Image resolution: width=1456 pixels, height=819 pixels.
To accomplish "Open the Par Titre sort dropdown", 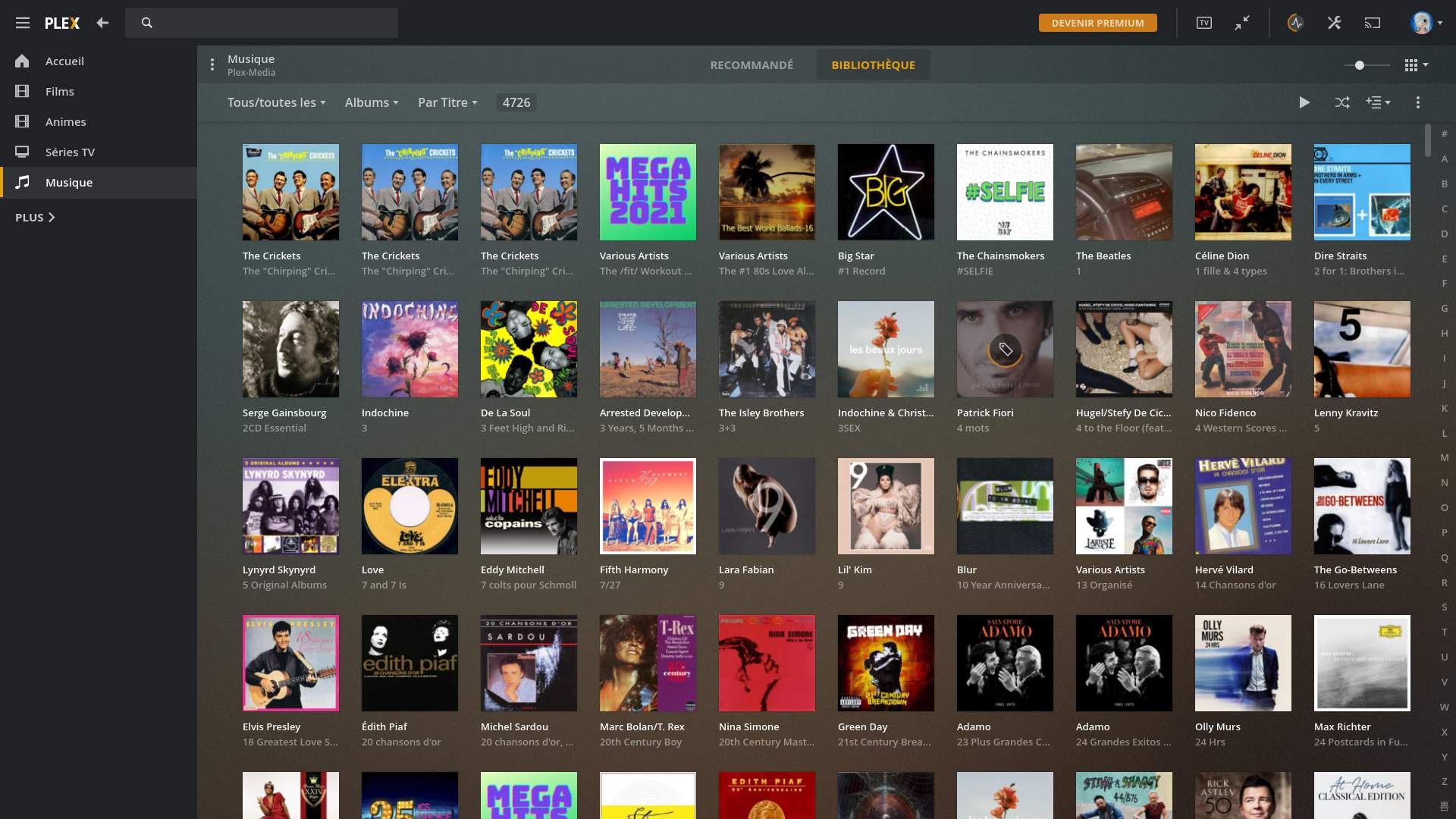I will 447,102.
